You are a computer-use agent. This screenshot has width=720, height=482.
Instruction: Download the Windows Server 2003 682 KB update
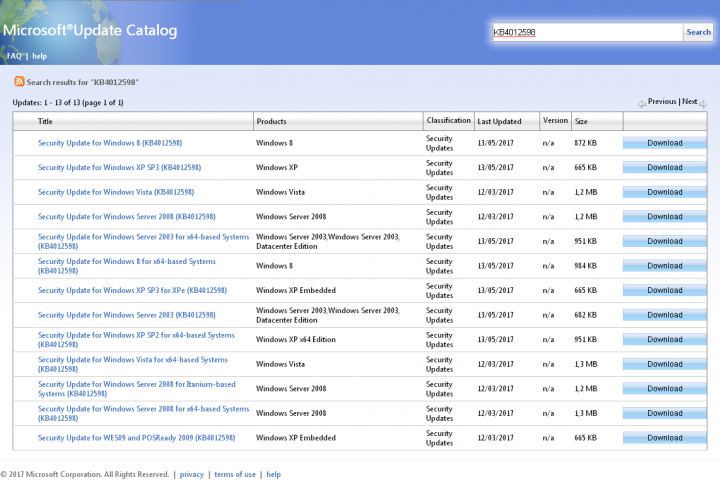[x=664, y=315]
